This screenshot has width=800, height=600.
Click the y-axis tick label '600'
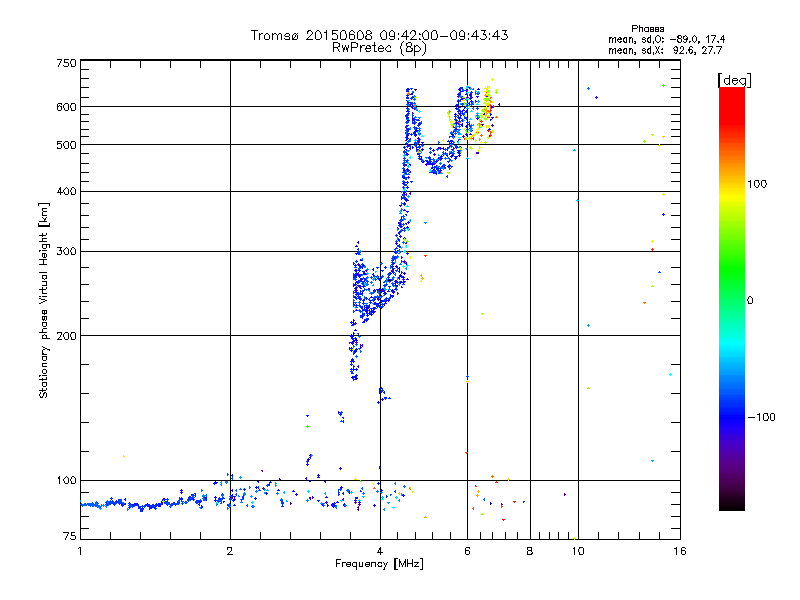(66, 107)
